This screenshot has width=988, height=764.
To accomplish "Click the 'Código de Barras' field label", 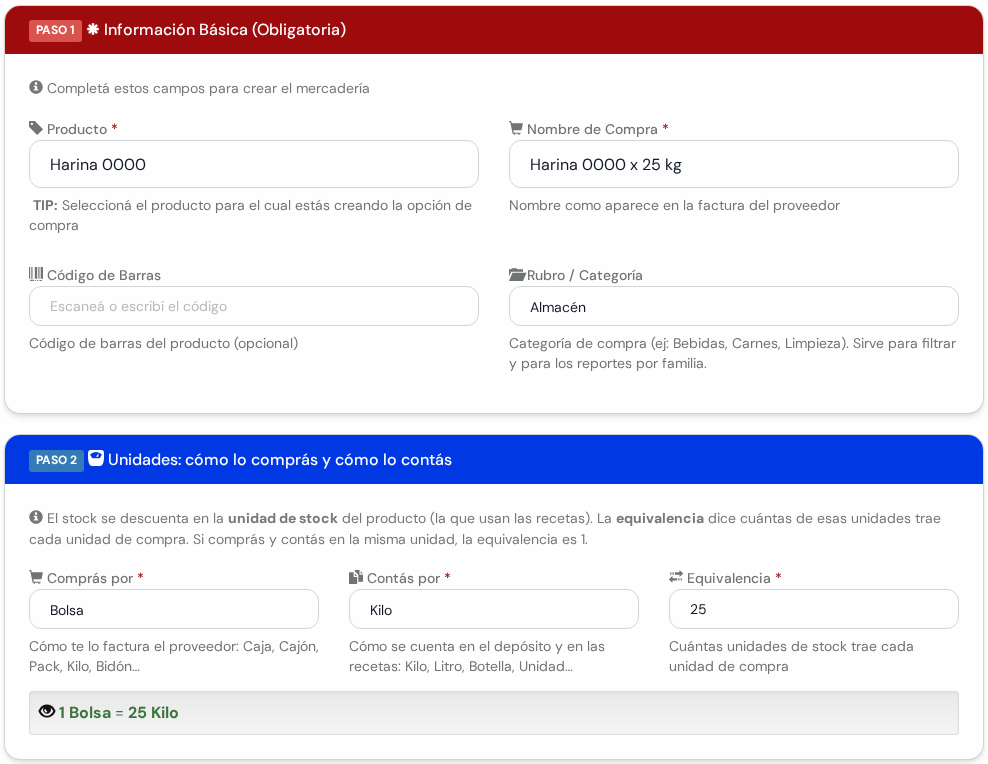I will pos(104,275).
